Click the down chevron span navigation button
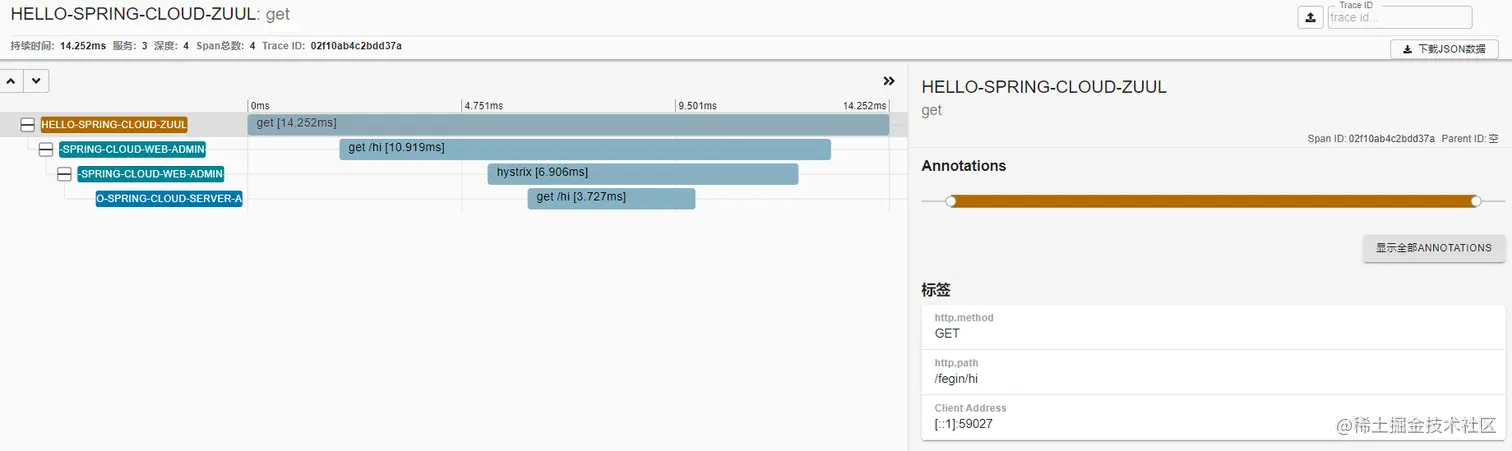 coord(36,81)
